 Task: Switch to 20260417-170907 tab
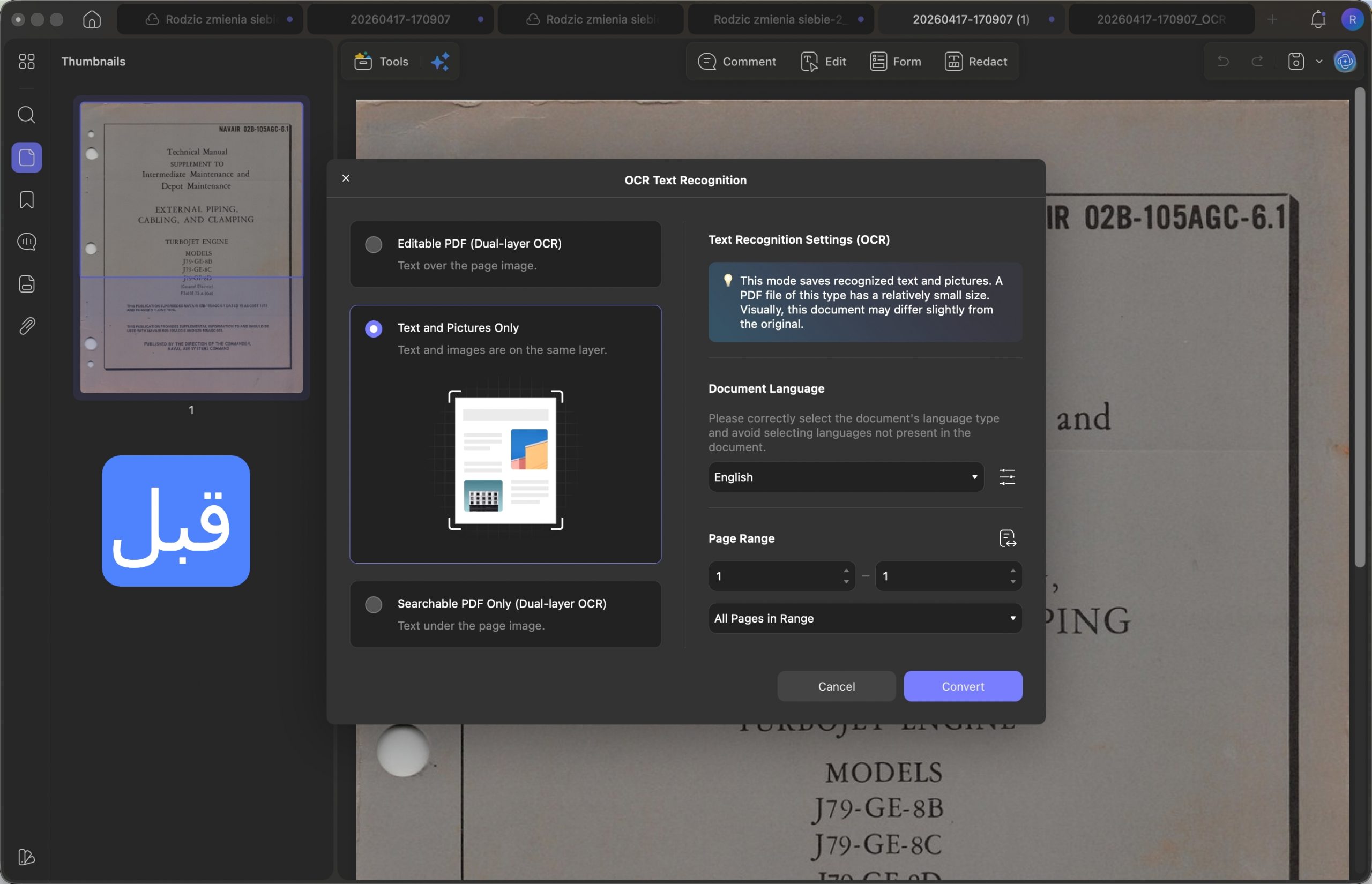(x=400, y=19)
